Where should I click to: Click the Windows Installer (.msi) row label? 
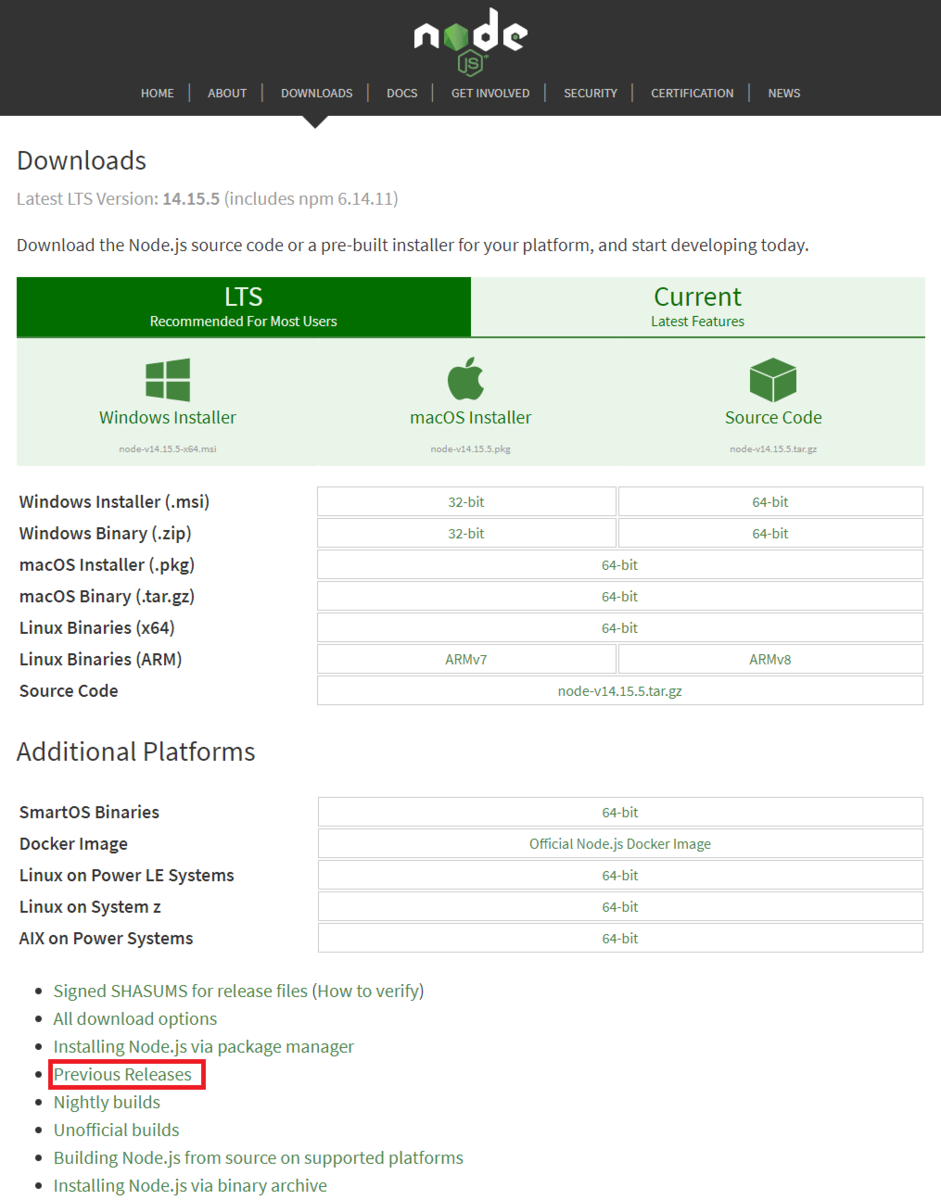[x=115, y=502]
